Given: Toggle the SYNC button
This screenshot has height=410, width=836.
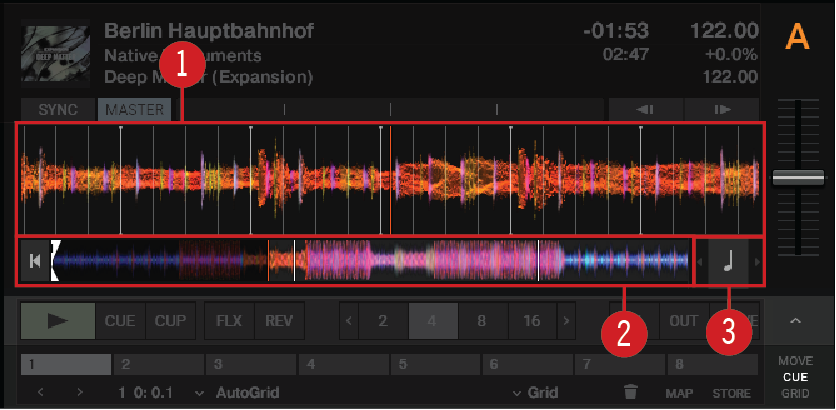Looking at the screenshot, I should point(57,110).
